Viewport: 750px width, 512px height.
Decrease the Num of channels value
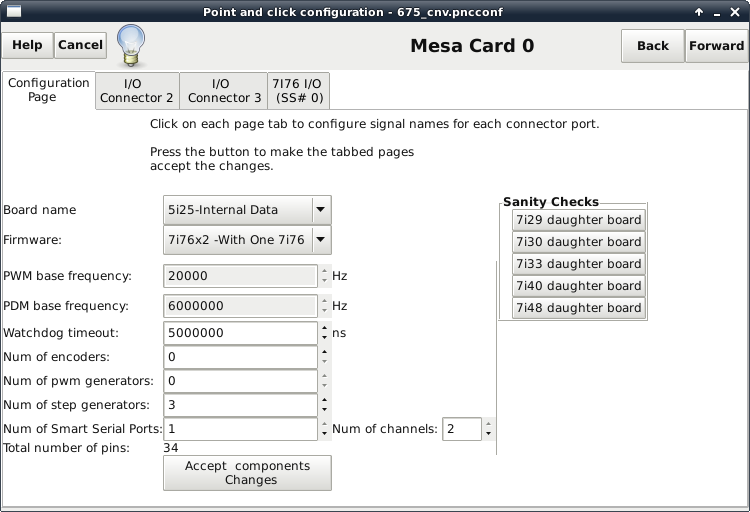click(488, 434)
